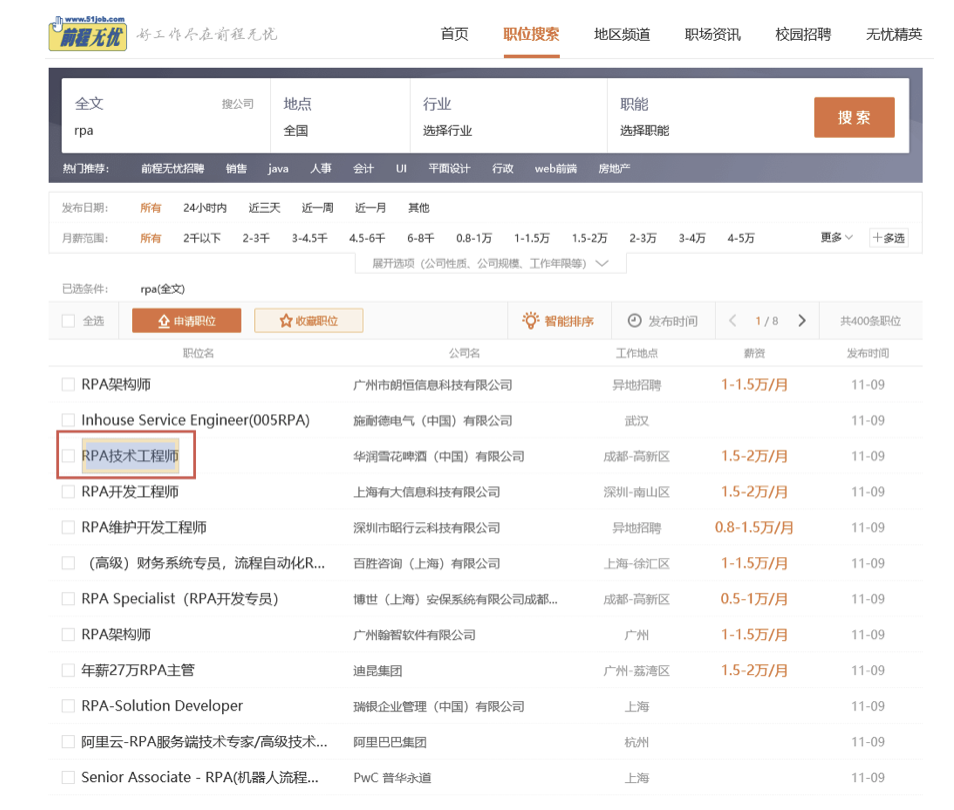Check the RPA技术工程师 row
The image size is (954, 810).
(x=68, y=456)
